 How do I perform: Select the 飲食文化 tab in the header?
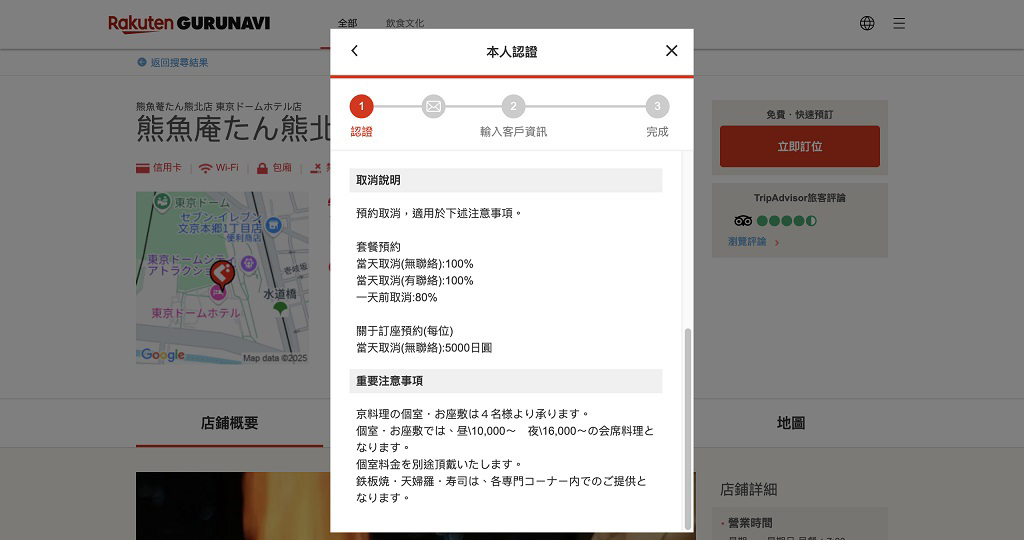pyautogui.click(x=405, y=24)
